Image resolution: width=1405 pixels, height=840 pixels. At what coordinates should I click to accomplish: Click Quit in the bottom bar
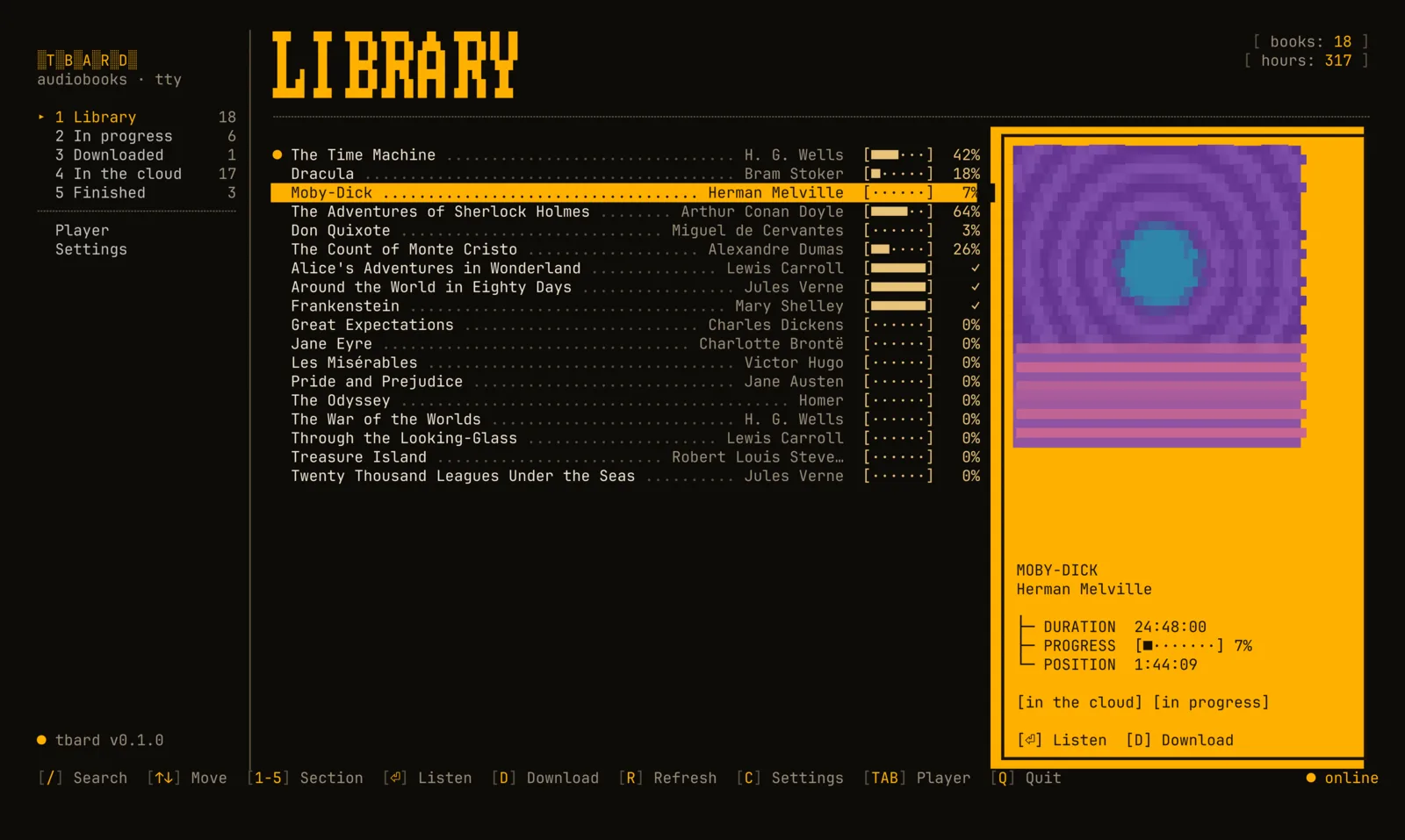[1026, 778]
